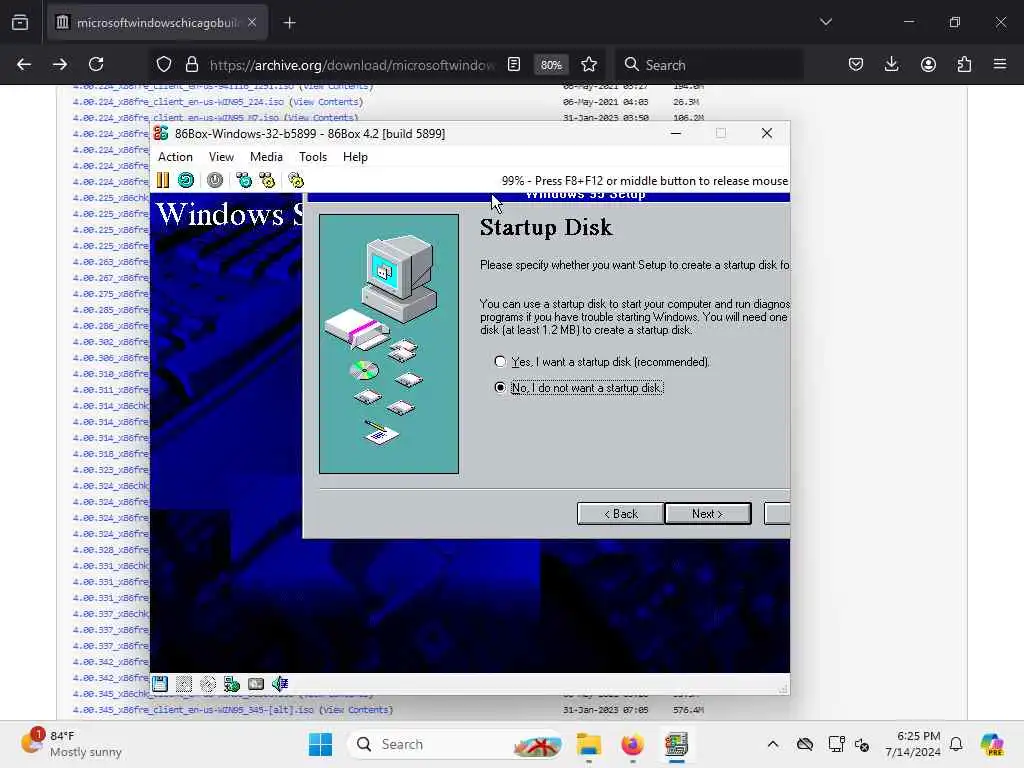Close the microsoftwindowschicagobuilds tab
This screenshot has height=768, width=1024.
[x=252, y=22]
